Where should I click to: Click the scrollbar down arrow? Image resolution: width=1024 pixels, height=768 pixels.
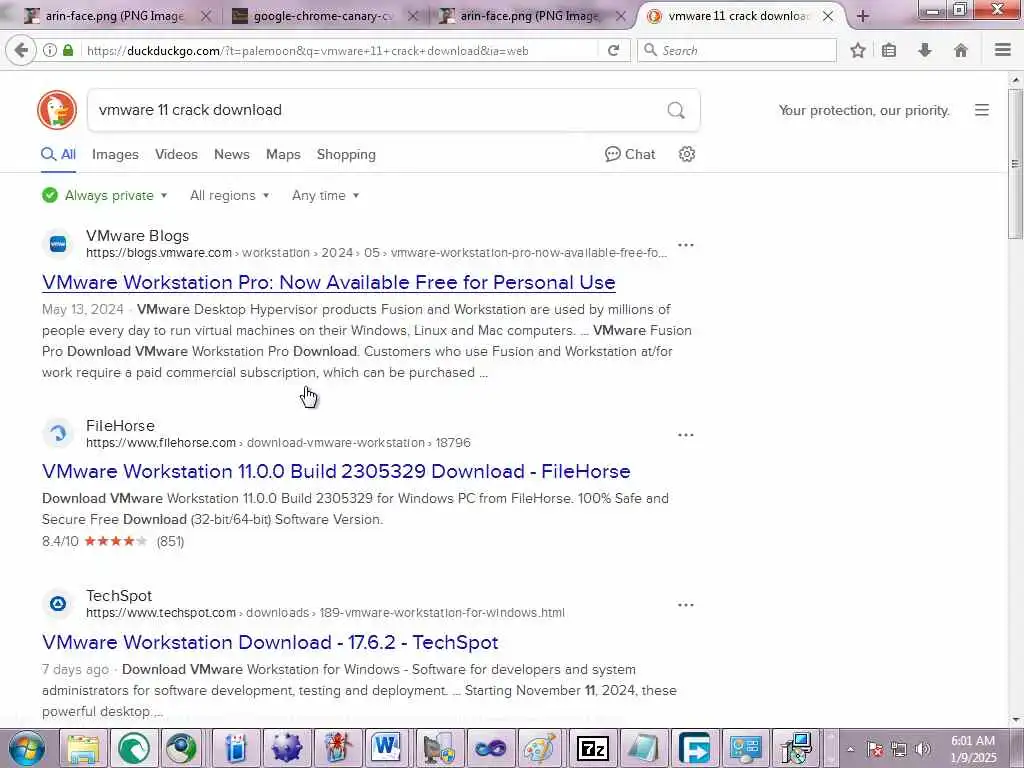1016,720
